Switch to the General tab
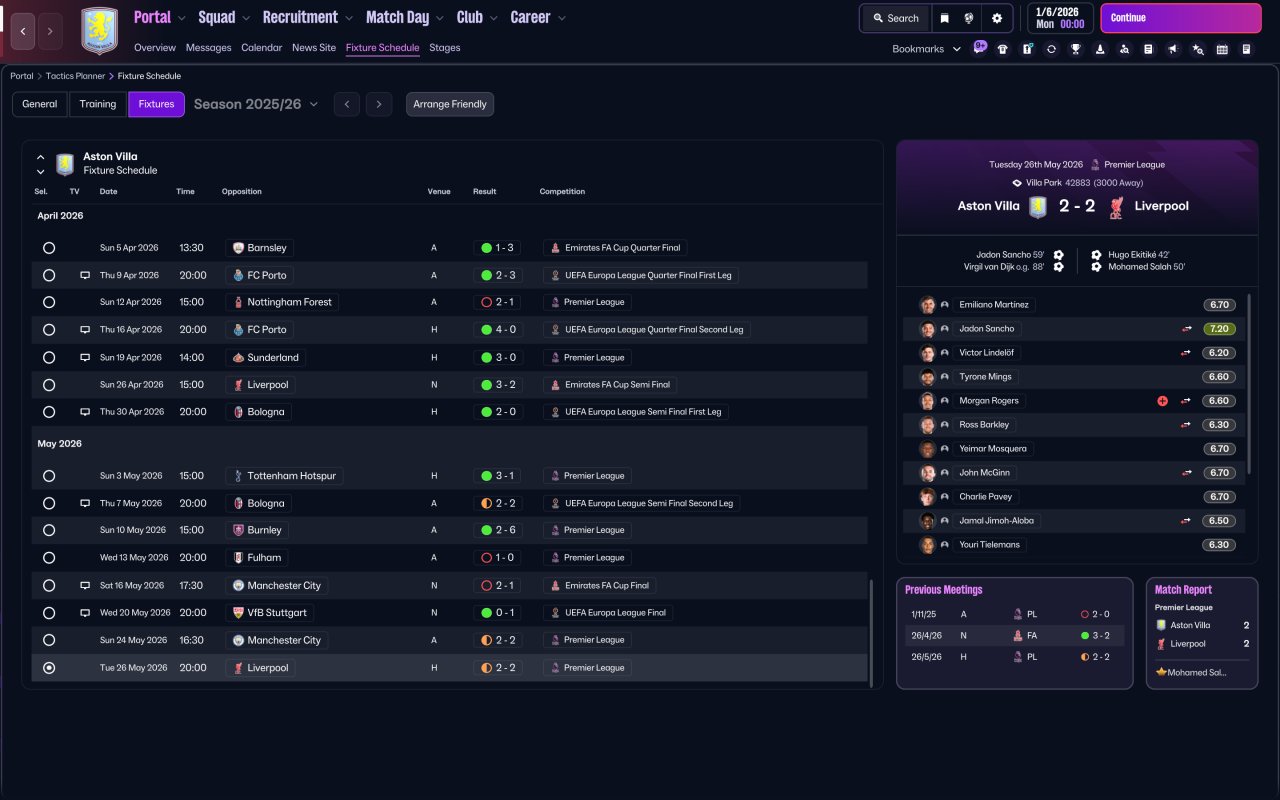This screenshot has width=1280, height=800. coord(40,104)
